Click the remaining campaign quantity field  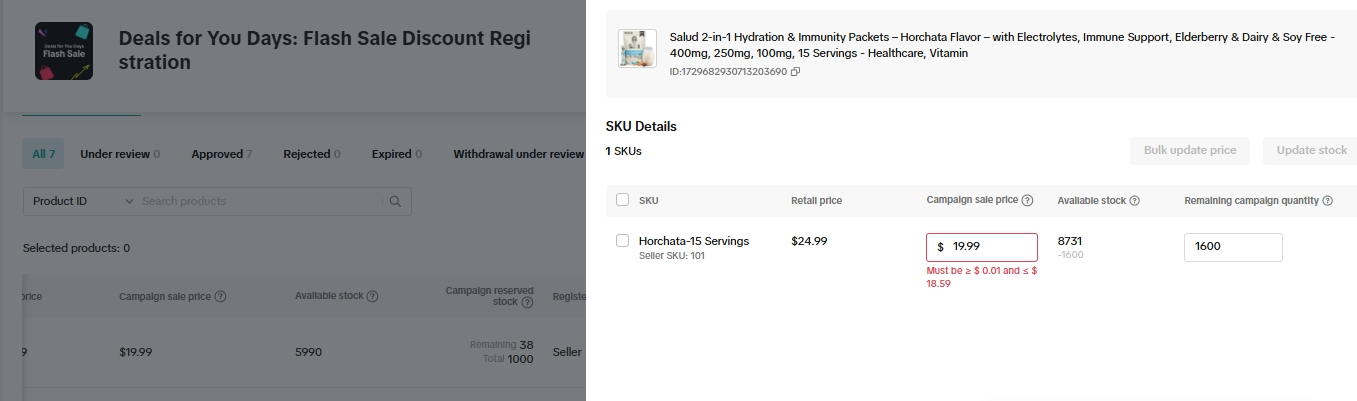pyautogui.click(x=1232, y=247)
